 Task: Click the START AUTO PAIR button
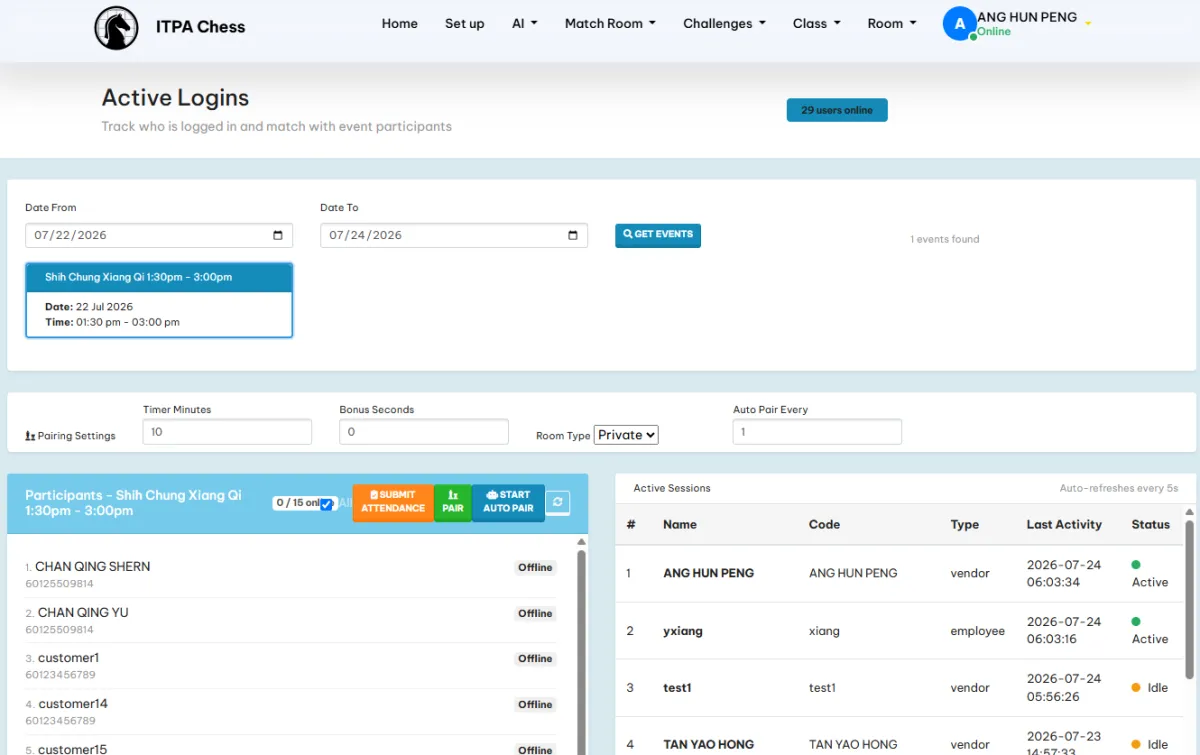[508, 502]
